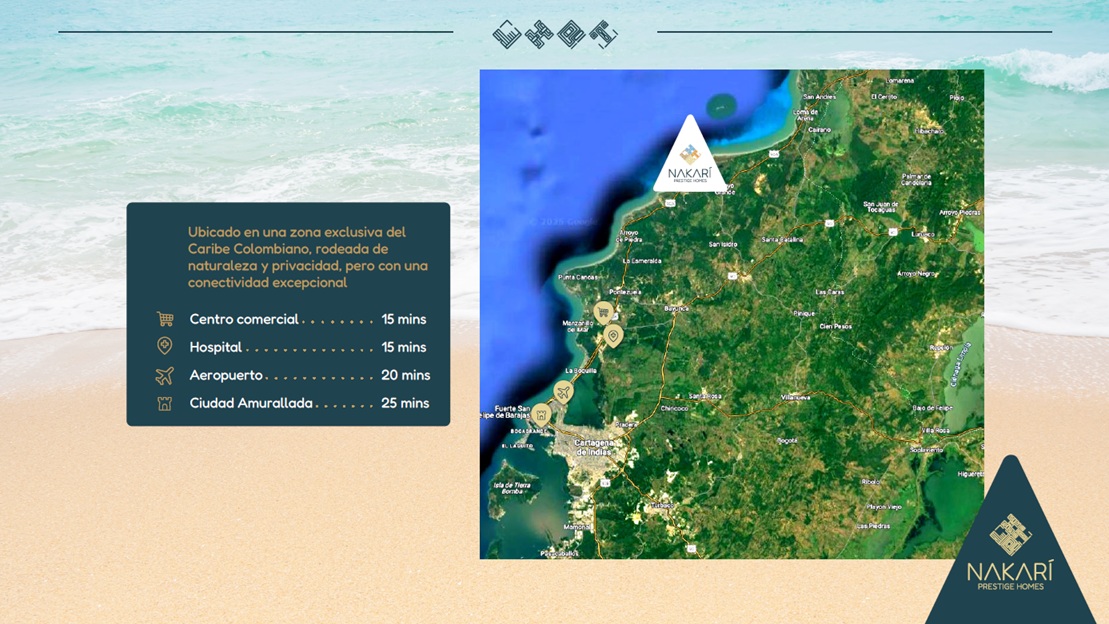Select the hospital pin marker on the map
Image resolution: width=1109 pixels, height=624 pixels.
tap(613, 336)
